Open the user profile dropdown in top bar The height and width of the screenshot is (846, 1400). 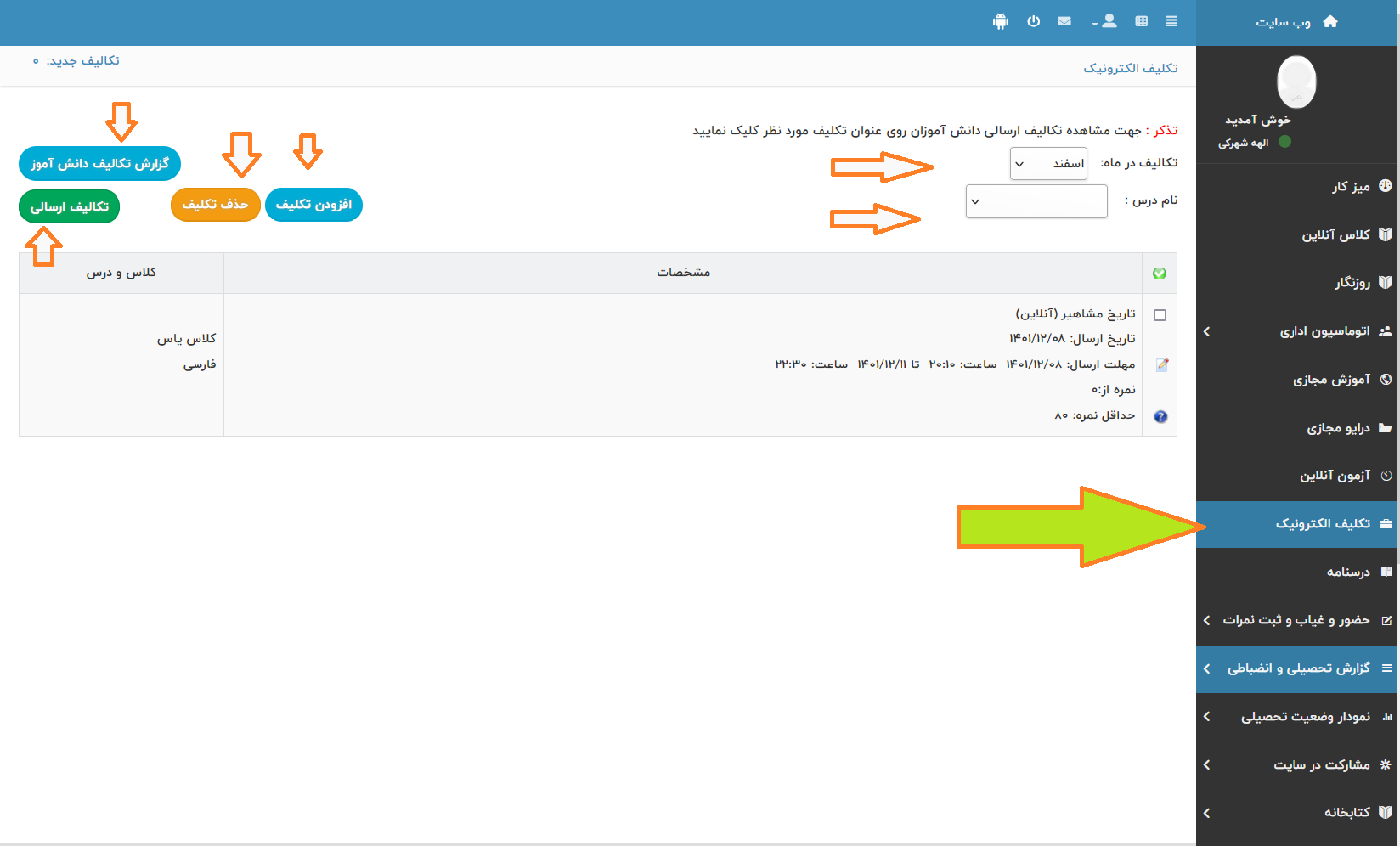click(x=1105, y=22)
